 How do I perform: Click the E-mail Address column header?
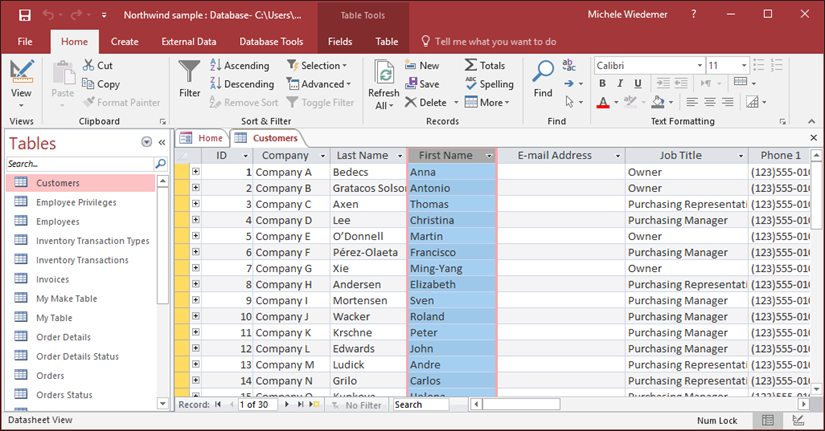tap(555, 156)
